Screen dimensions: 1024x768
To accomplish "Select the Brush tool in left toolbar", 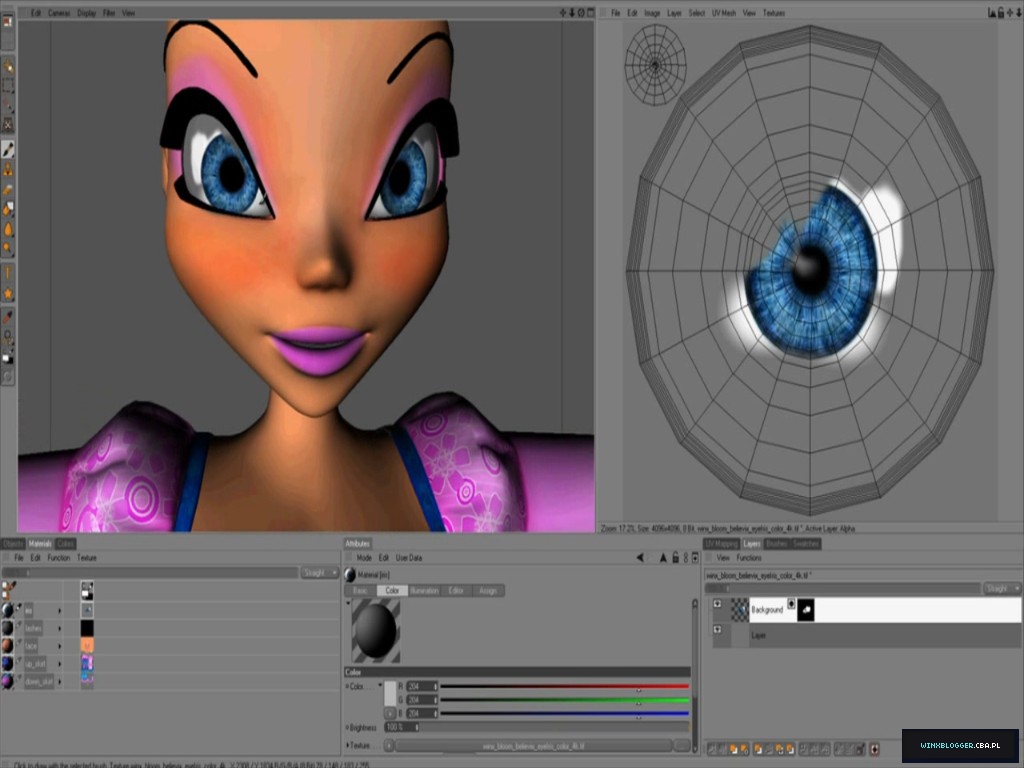I will click(8, 150).
